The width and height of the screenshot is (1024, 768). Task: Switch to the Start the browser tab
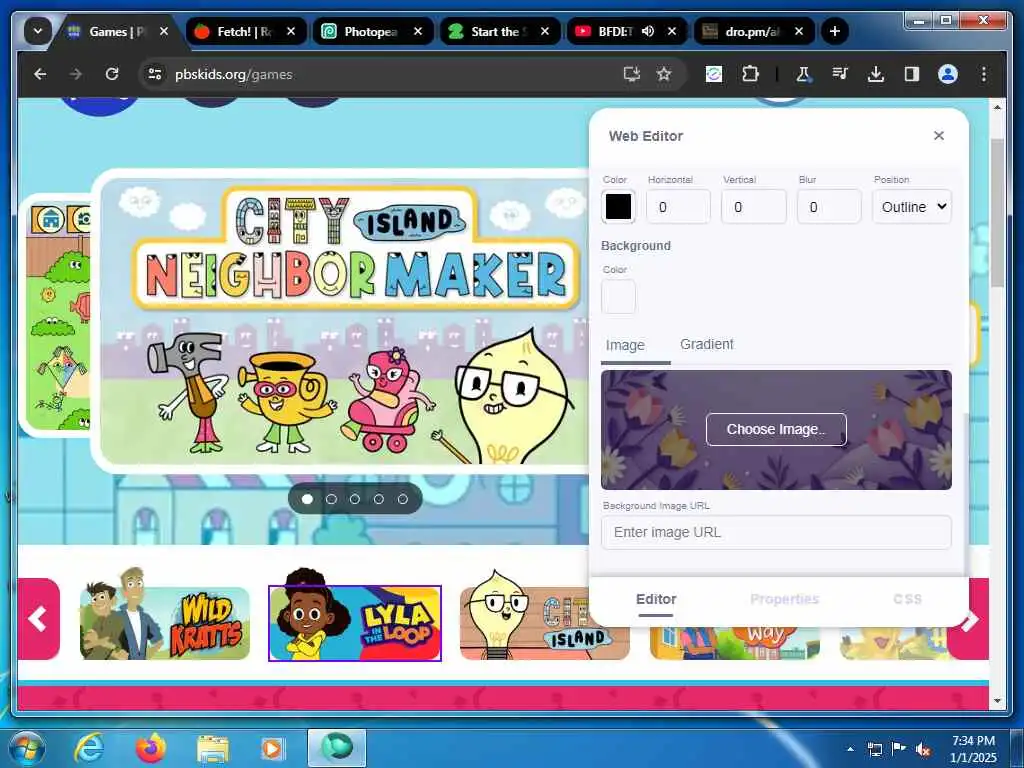coord(500,31)
